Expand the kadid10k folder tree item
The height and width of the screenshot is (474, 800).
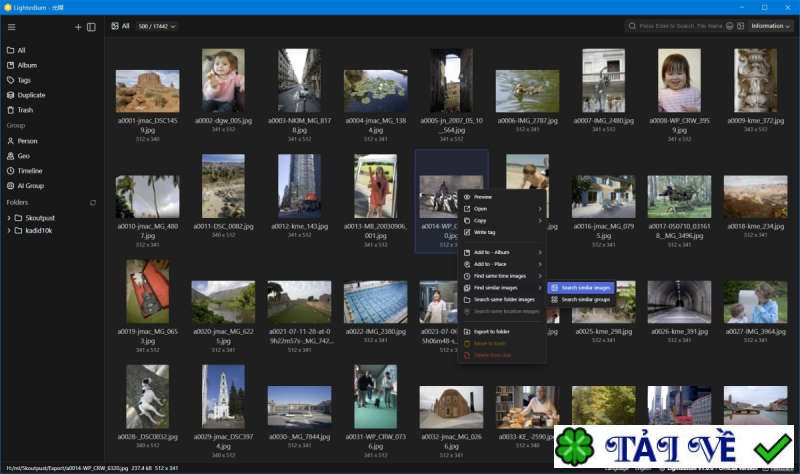[10, 231]
